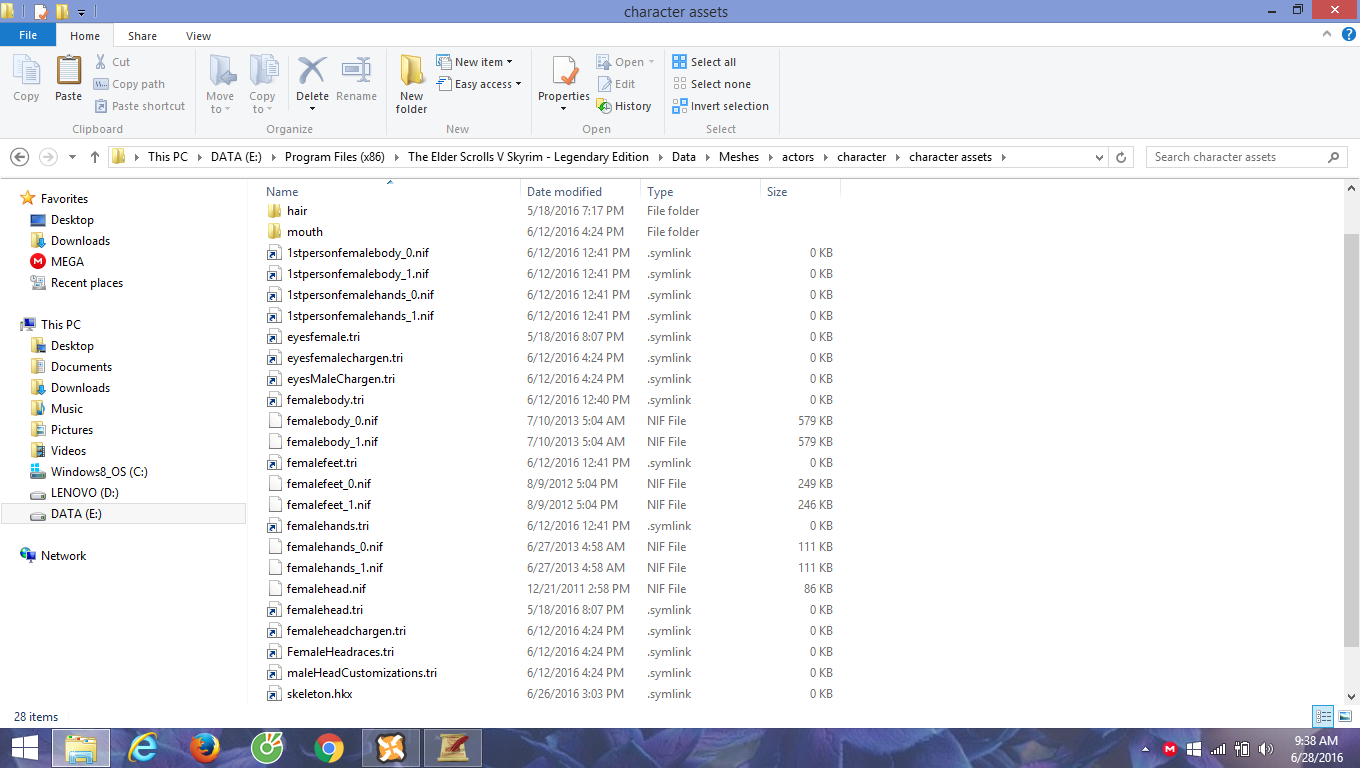Screen dimensions: 1360x768
Task: Click the Refresh button beside address bar
Action: tap(1121, 157)
